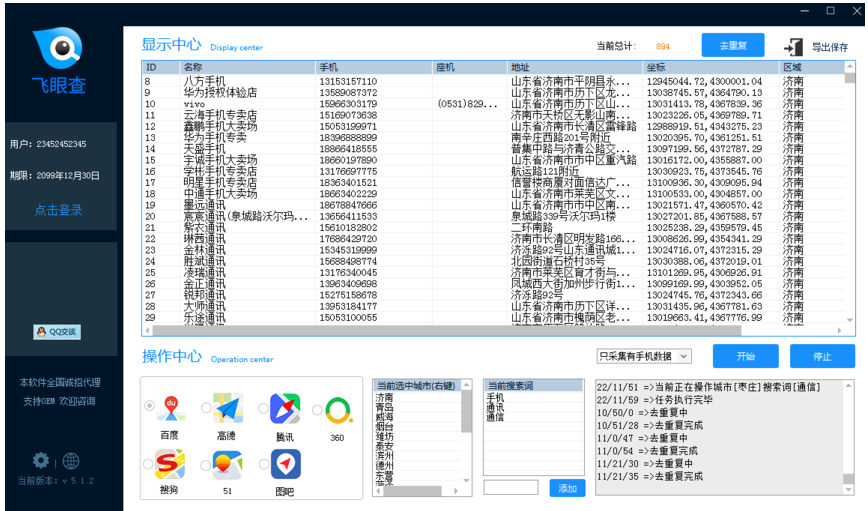The height and width of the screenshot is (511, 868).
Task: Click the data table's horizontal scrollbar thumb
Action: coord(446,331)
